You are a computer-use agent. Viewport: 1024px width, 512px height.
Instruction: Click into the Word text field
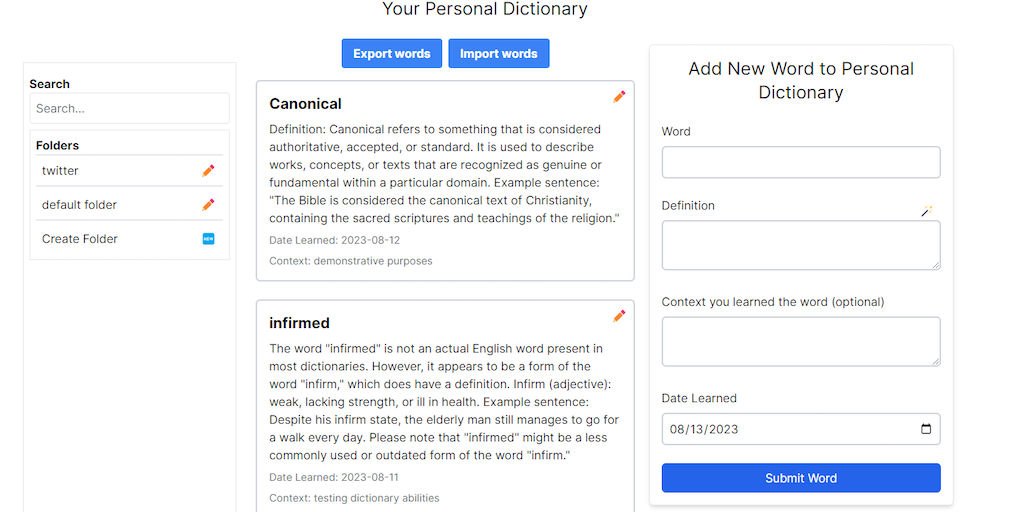tap(800, 162)
